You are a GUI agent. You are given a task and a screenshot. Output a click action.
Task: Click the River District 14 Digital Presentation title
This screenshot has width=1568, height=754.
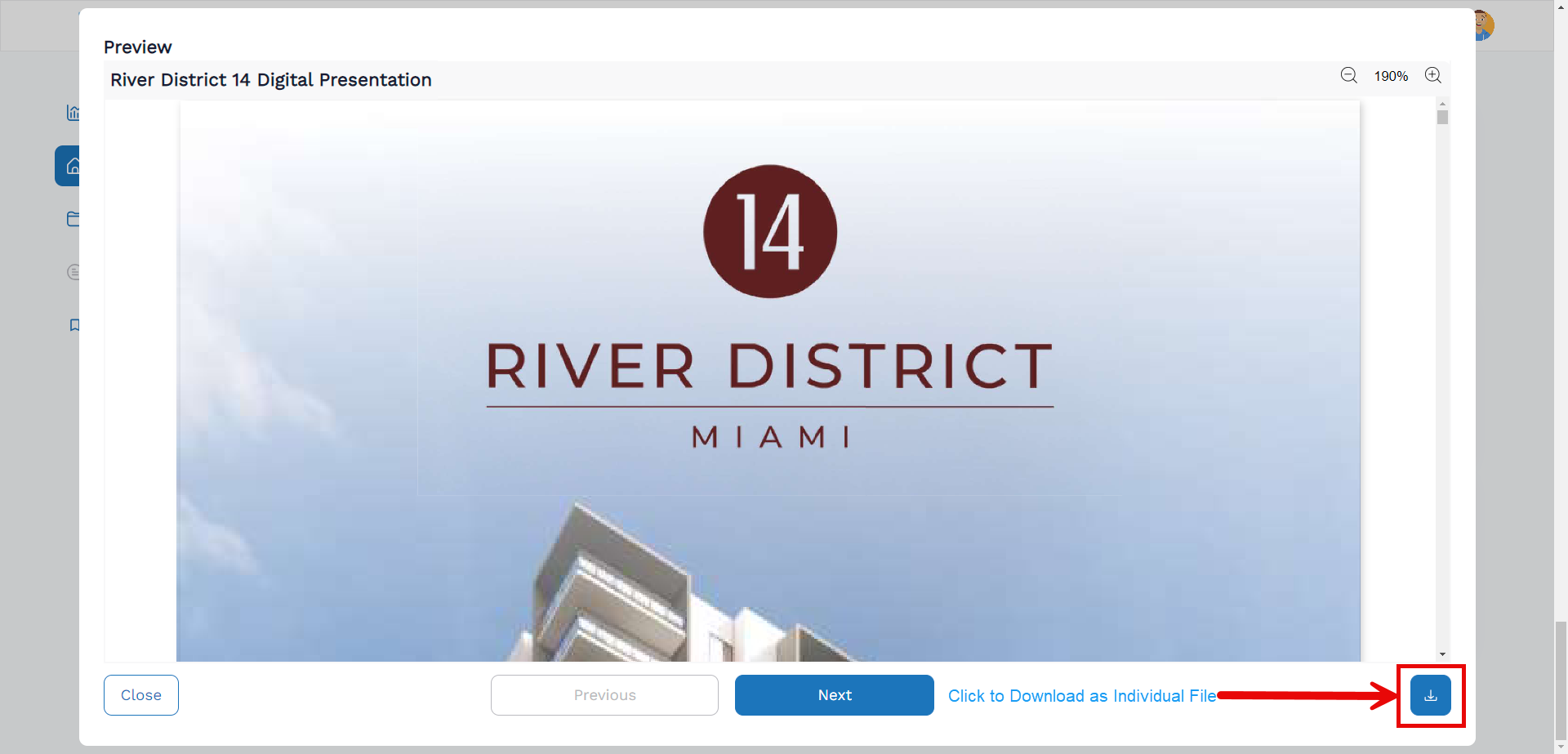tap(271, 80)
